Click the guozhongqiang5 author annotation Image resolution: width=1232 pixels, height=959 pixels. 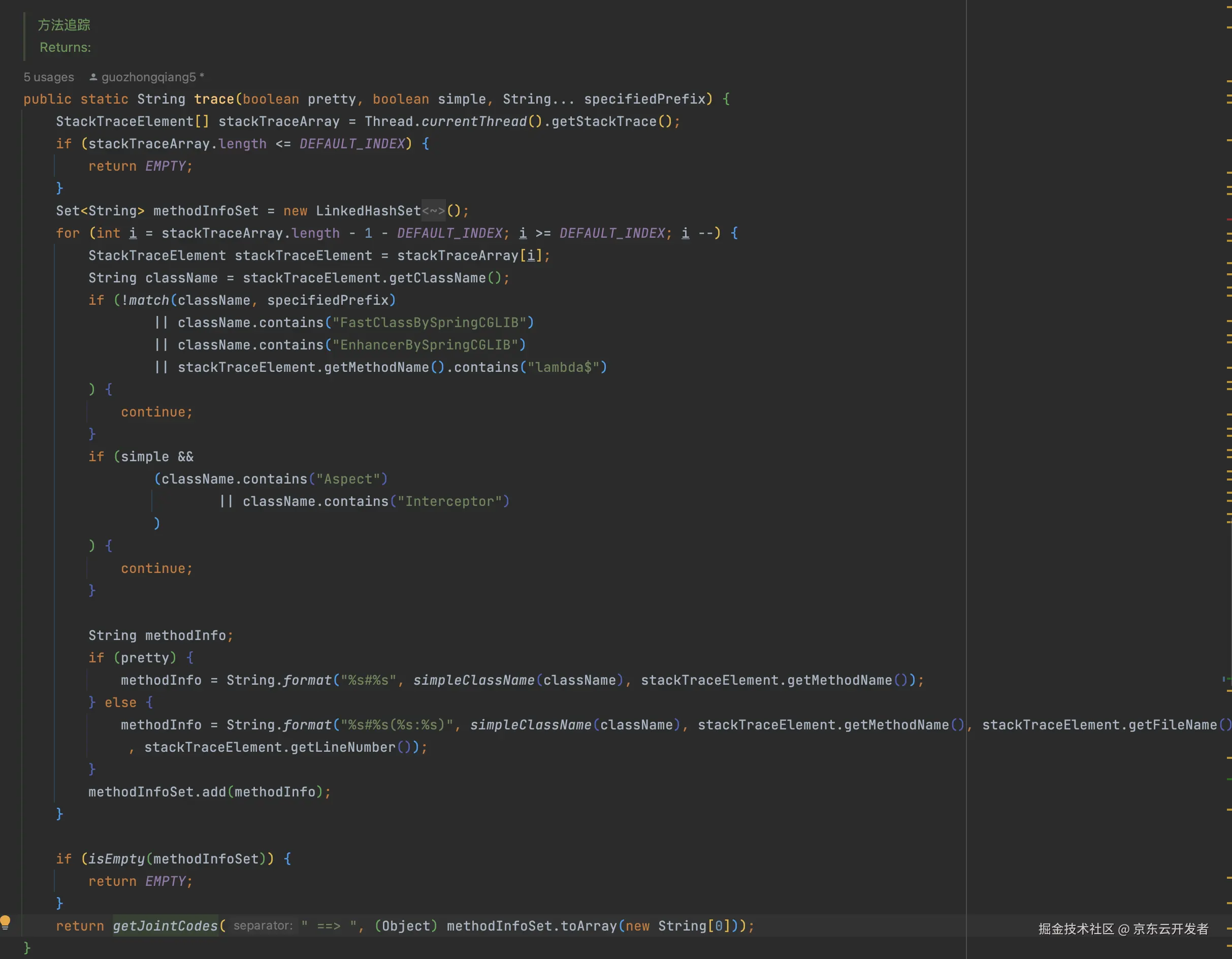(149, 77)
